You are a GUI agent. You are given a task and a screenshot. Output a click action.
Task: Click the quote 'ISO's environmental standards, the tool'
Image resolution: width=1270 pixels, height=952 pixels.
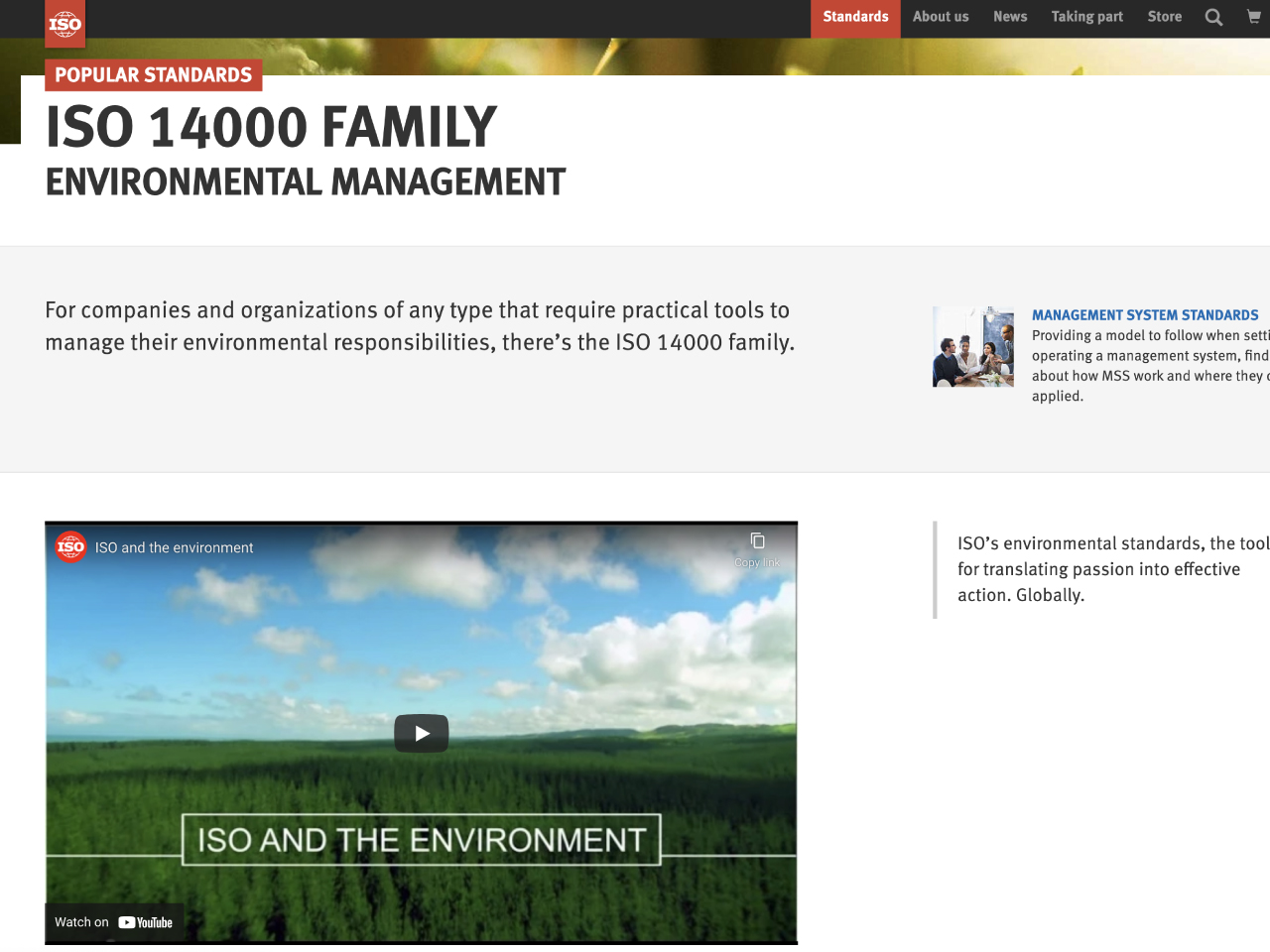click(1113, 569)
